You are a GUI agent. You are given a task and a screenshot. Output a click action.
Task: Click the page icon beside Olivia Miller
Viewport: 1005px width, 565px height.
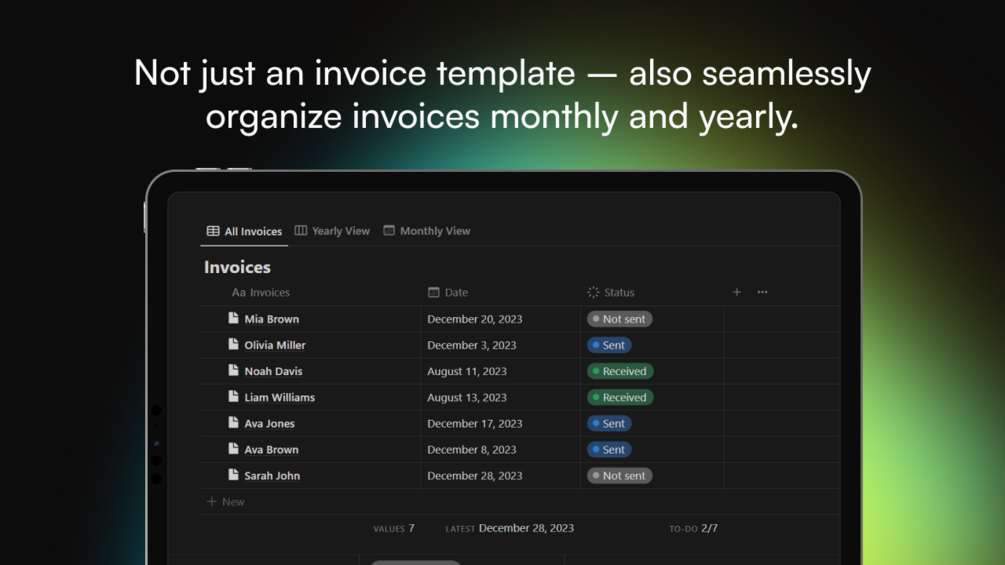[233, 345]
